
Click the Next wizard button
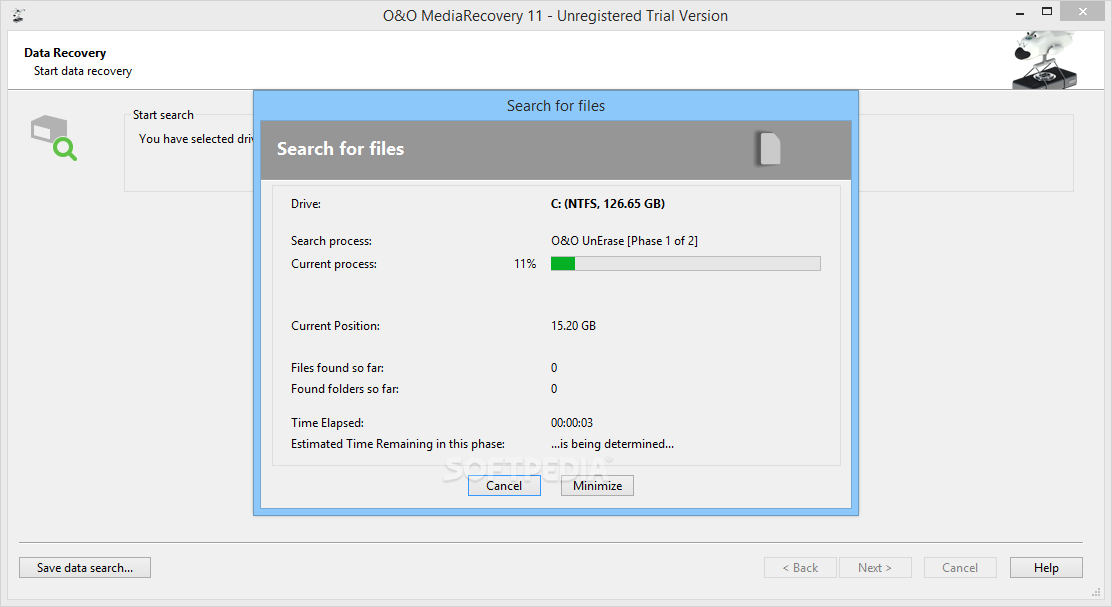pyautogui.click(x=875, y=568)
